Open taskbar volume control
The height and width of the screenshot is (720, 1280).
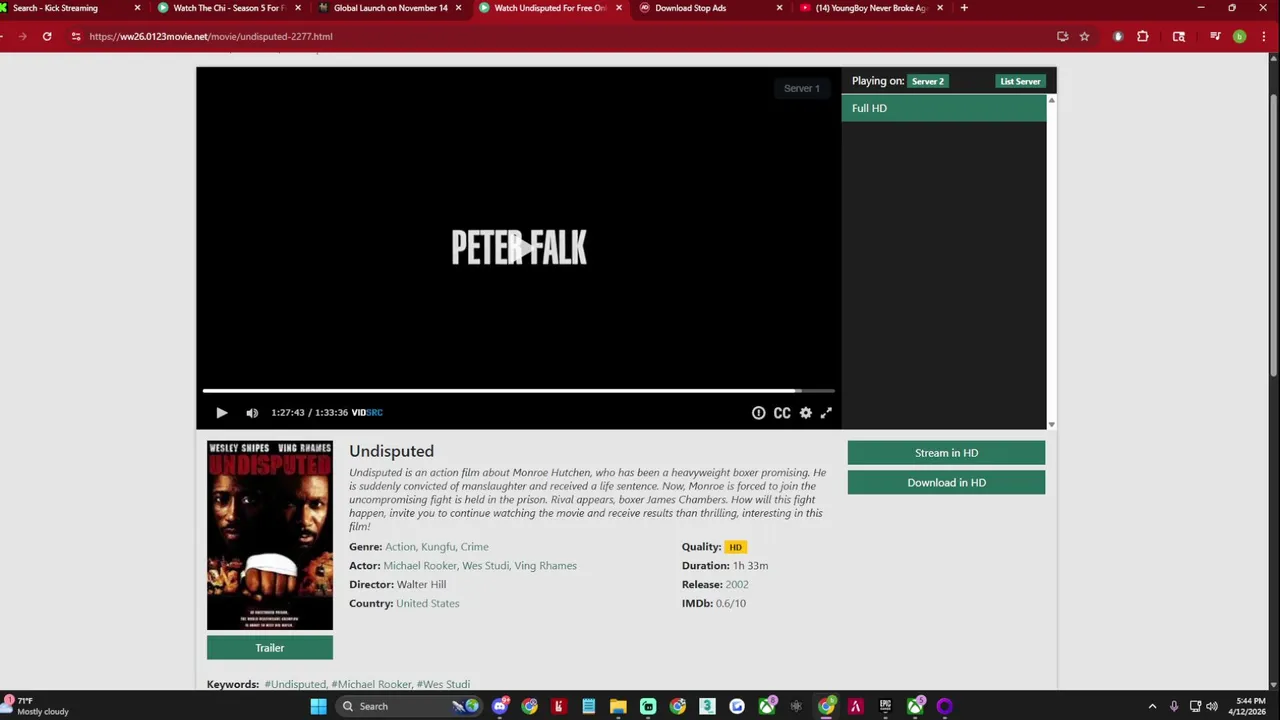[1212, 706]
